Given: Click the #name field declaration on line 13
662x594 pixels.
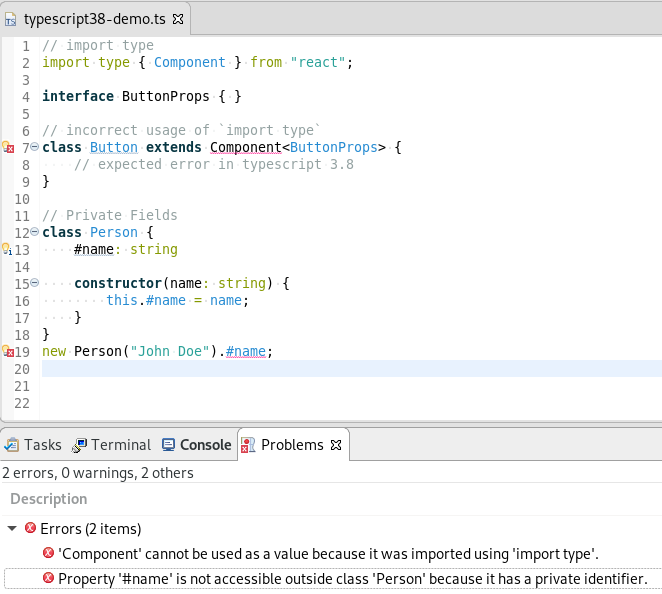Looking at the screenshot, I should pyautogui.click(x=94, y=249).
